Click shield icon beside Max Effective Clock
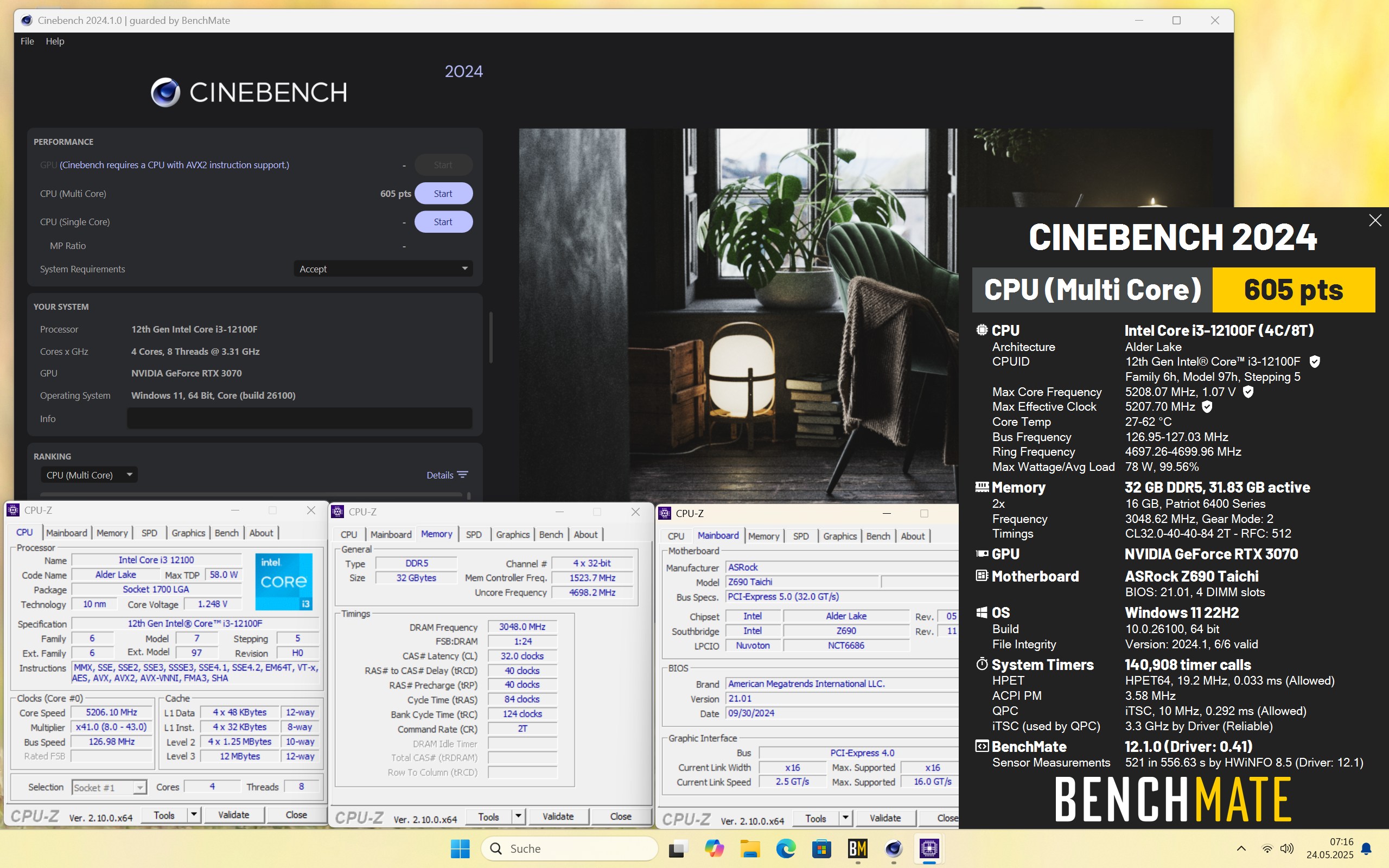This screenshot has width=1389, height=868. 1207,406
